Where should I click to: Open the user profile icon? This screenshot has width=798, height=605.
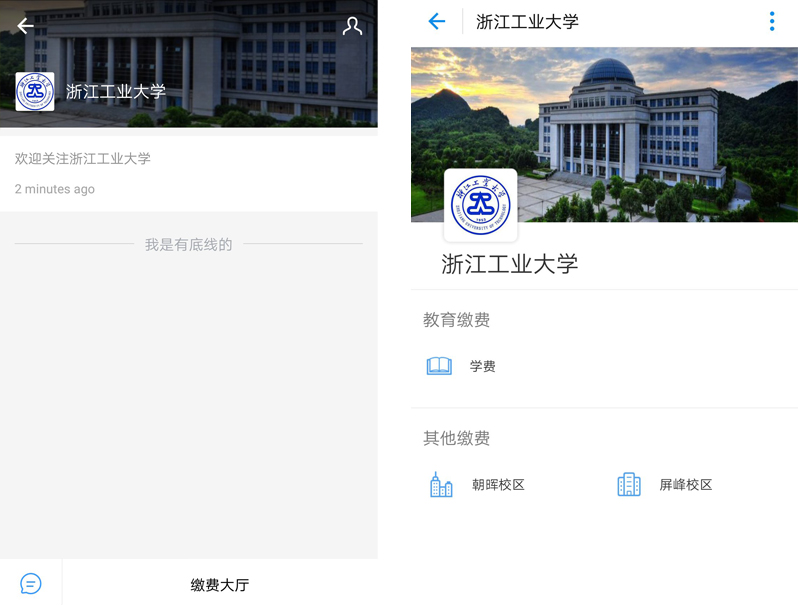click(352, 26)
